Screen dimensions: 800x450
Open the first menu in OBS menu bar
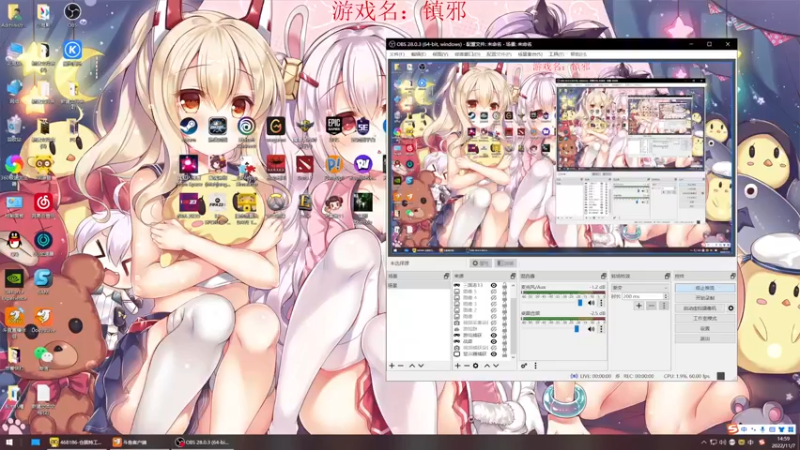click(397, 54)
